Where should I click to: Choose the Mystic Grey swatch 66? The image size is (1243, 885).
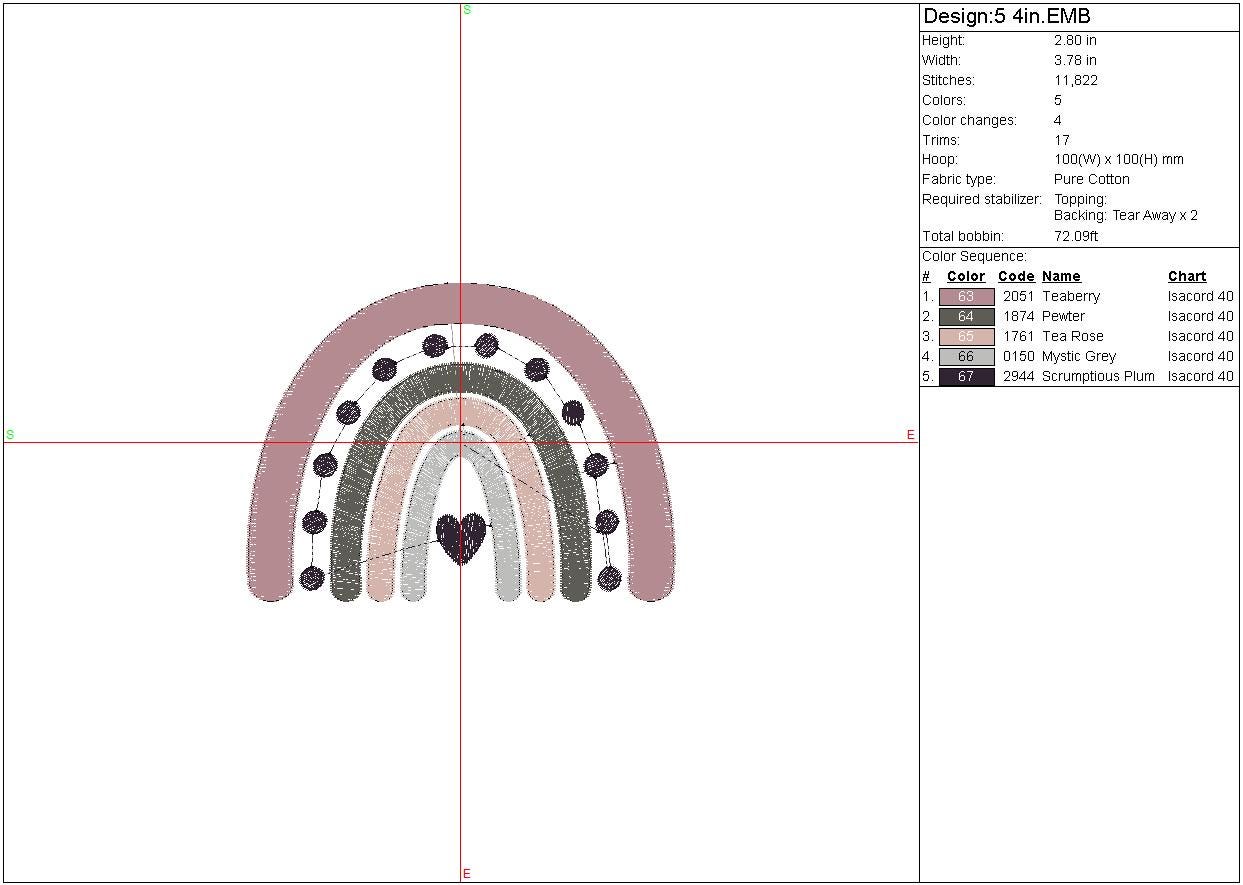pyautogui.click(x=966, y=357)
